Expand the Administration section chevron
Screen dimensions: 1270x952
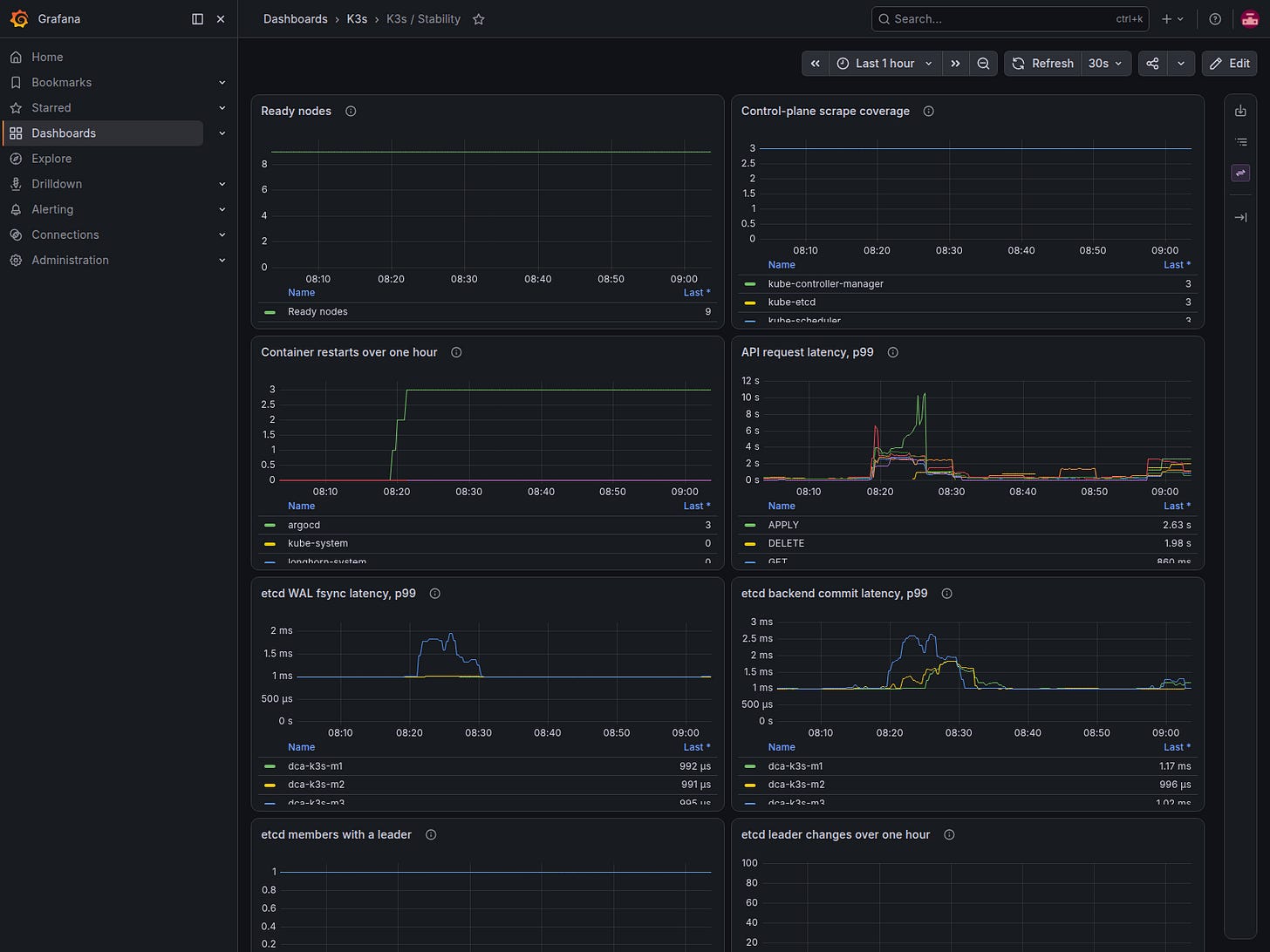point(222,260)
